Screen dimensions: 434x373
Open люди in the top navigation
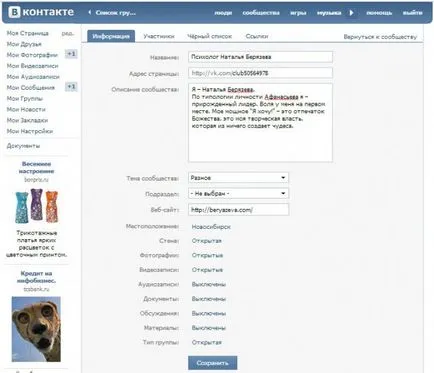[223, 13]
